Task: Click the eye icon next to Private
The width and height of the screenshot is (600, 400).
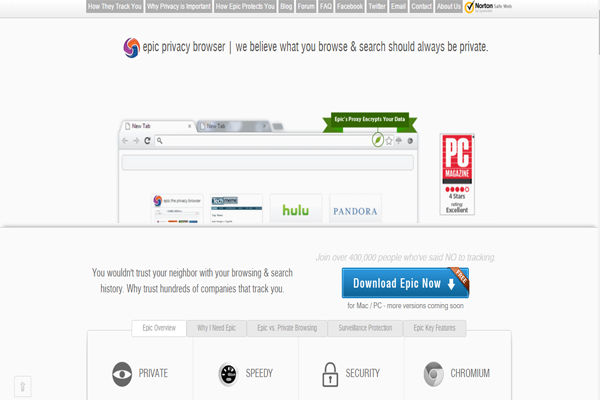Action: point(122,374)
